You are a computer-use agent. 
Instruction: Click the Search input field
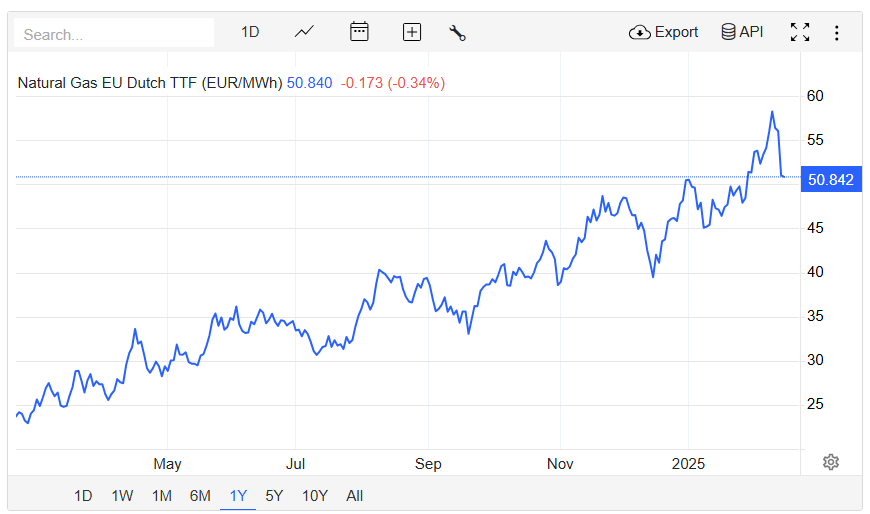(114, 33)
